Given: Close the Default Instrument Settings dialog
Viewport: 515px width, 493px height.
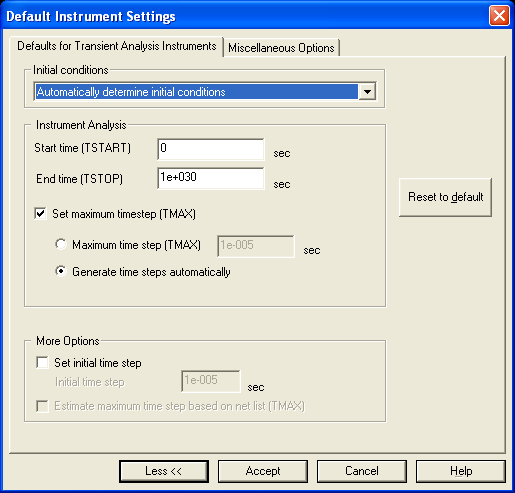Looking at the screenshot, I should click(499, 16).
